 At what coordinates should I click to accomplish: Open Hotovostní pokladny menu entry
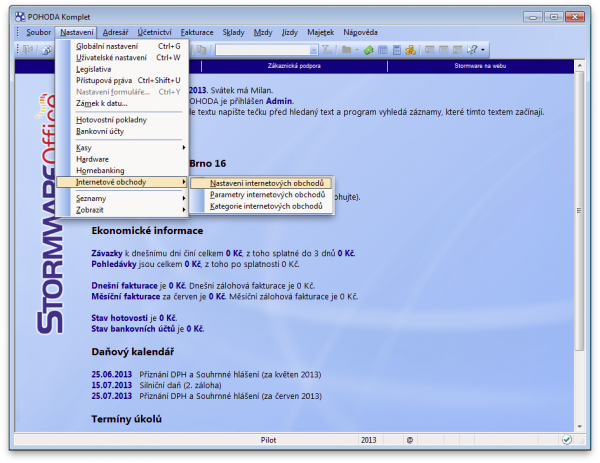[122, 120]
